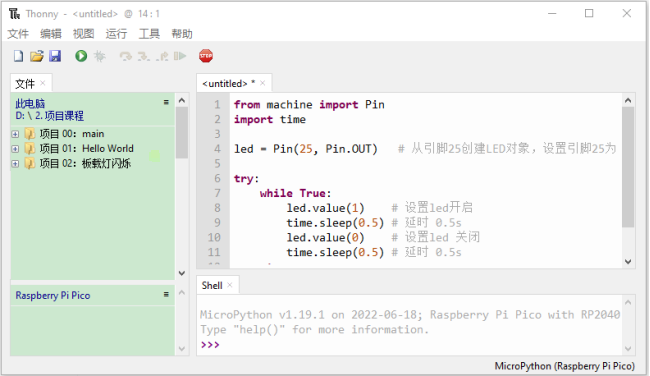Open the Raspberry Pi Pico panel menu icon

coord(166,294)
